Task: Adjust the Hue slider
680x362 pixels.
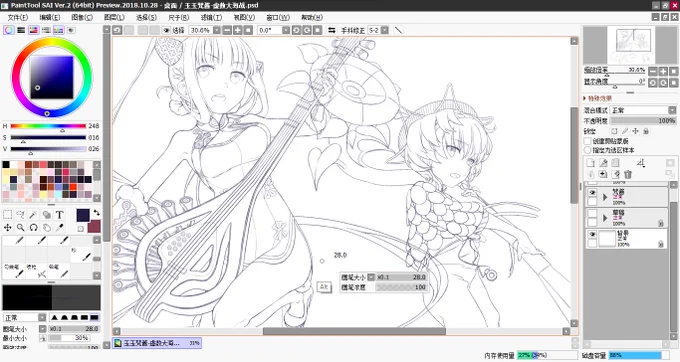Action: click(x=49, y=126)
